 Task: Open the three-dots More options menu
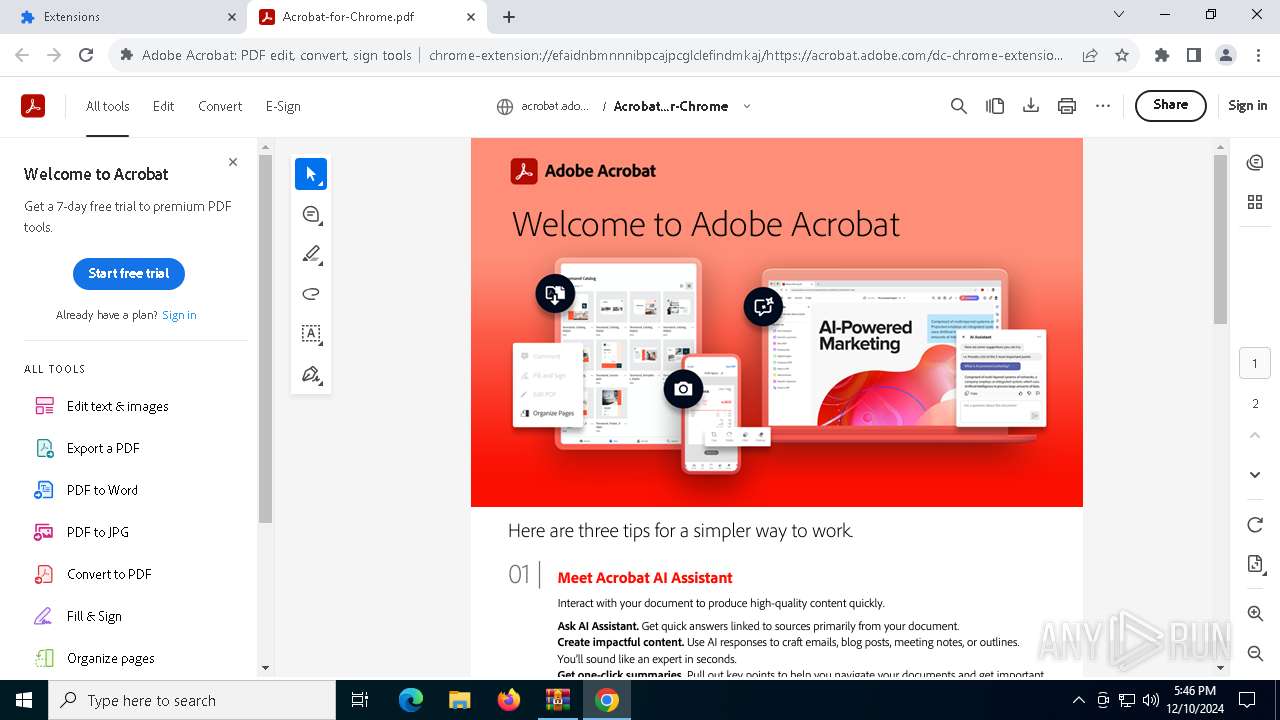(1103, 106)
